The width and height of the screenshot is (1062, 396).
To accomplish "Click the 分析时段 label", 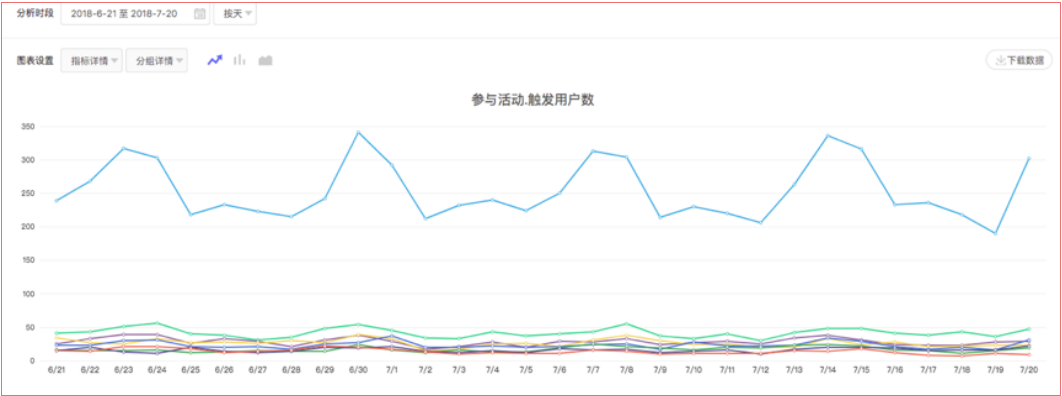I will tap(35, 14).
